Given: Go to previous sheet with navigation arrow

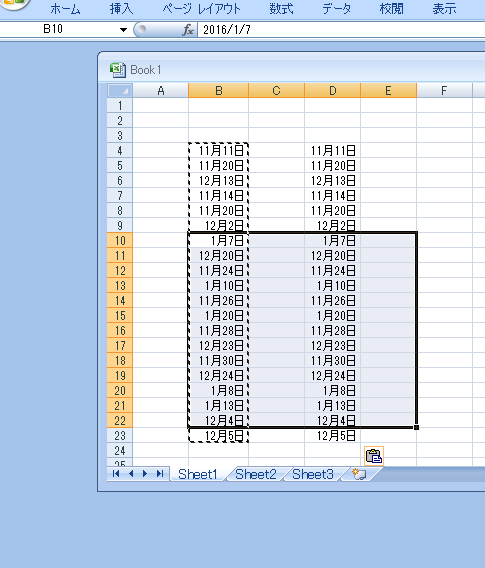Looking at the screenshot, I should tap(131, 474).
